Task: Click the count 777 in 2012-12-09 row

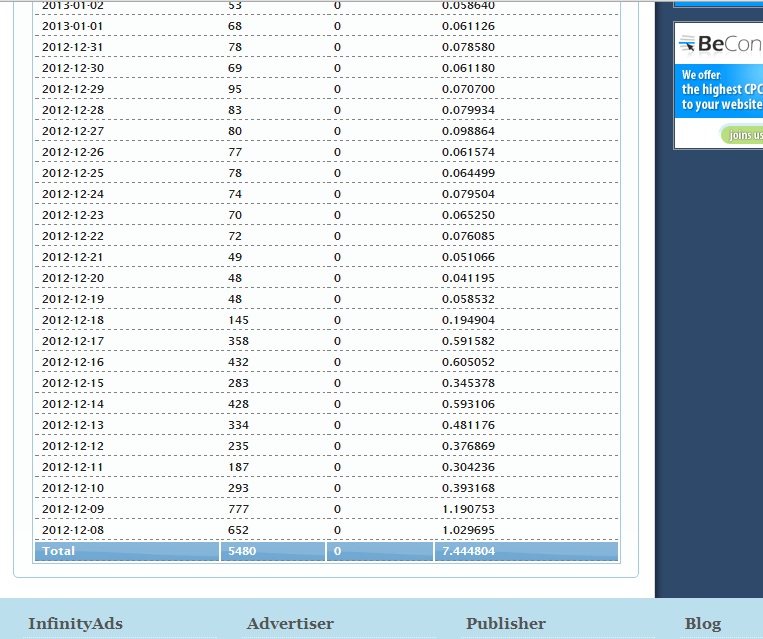Action: point(238,509)
